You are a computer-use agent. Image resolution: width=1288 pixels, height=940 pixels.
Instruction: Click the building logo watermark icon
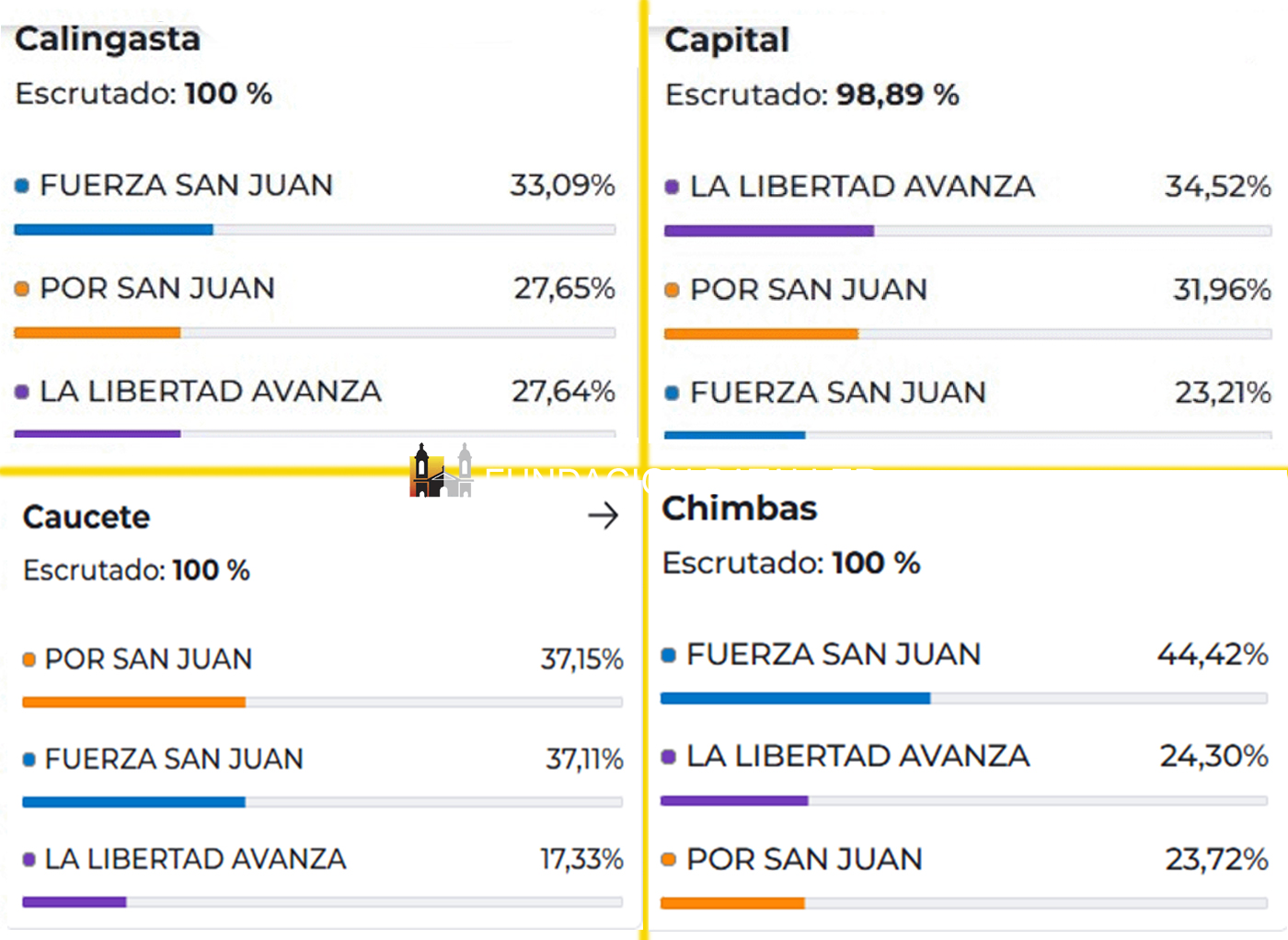(x=441, y=471)
